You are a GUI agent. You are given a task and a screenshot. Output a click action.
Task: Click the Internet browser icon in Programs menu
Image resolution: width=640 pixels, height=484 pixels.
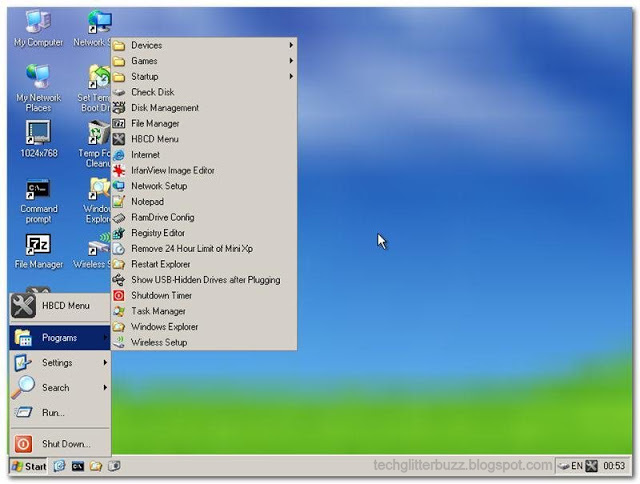(x=119, y=155)
